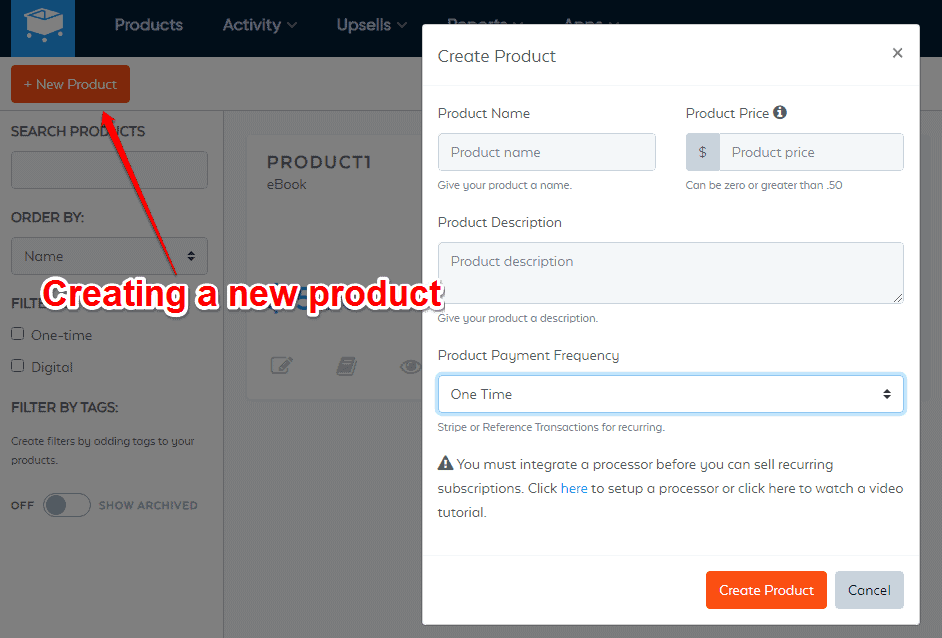
Task: Expand the Activity menu
Action: [259, 25]
